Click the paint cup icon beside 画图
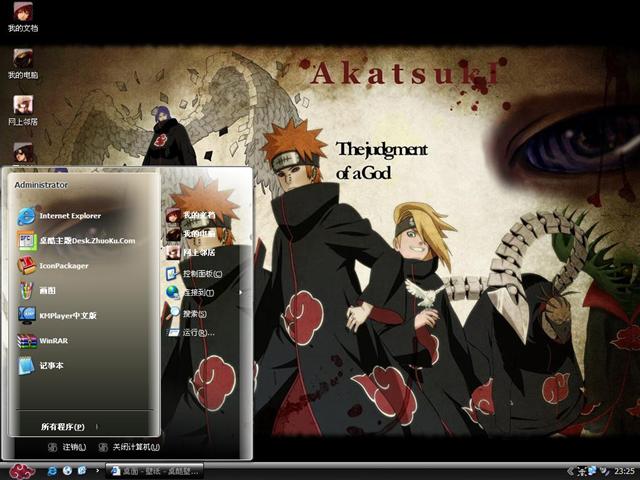 click(x=27, y=291)
